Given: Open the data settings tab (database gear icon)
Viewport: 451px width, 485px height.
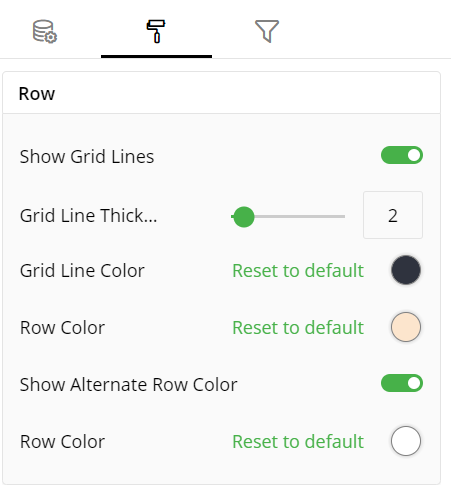Looking at the screenshot, I should click(x=45, y=32).
